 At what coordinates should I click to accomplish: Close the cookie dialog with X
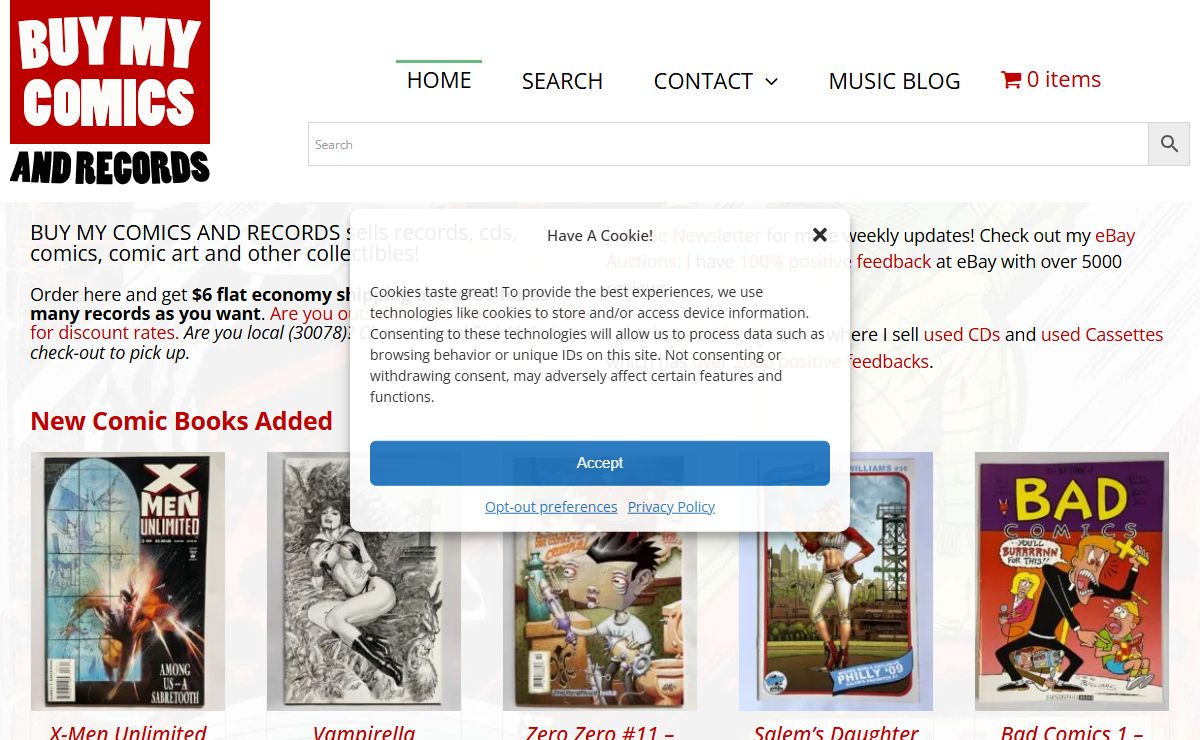pyautogui.click(x=820, y=235)
